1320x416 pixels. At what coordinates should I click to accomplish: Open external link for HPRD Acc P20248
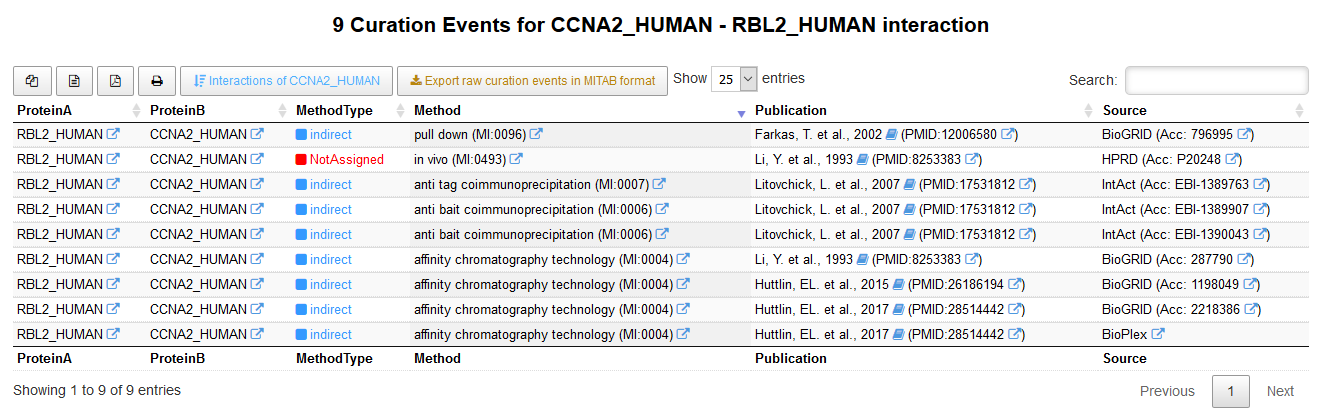[x=1232, y=159]
